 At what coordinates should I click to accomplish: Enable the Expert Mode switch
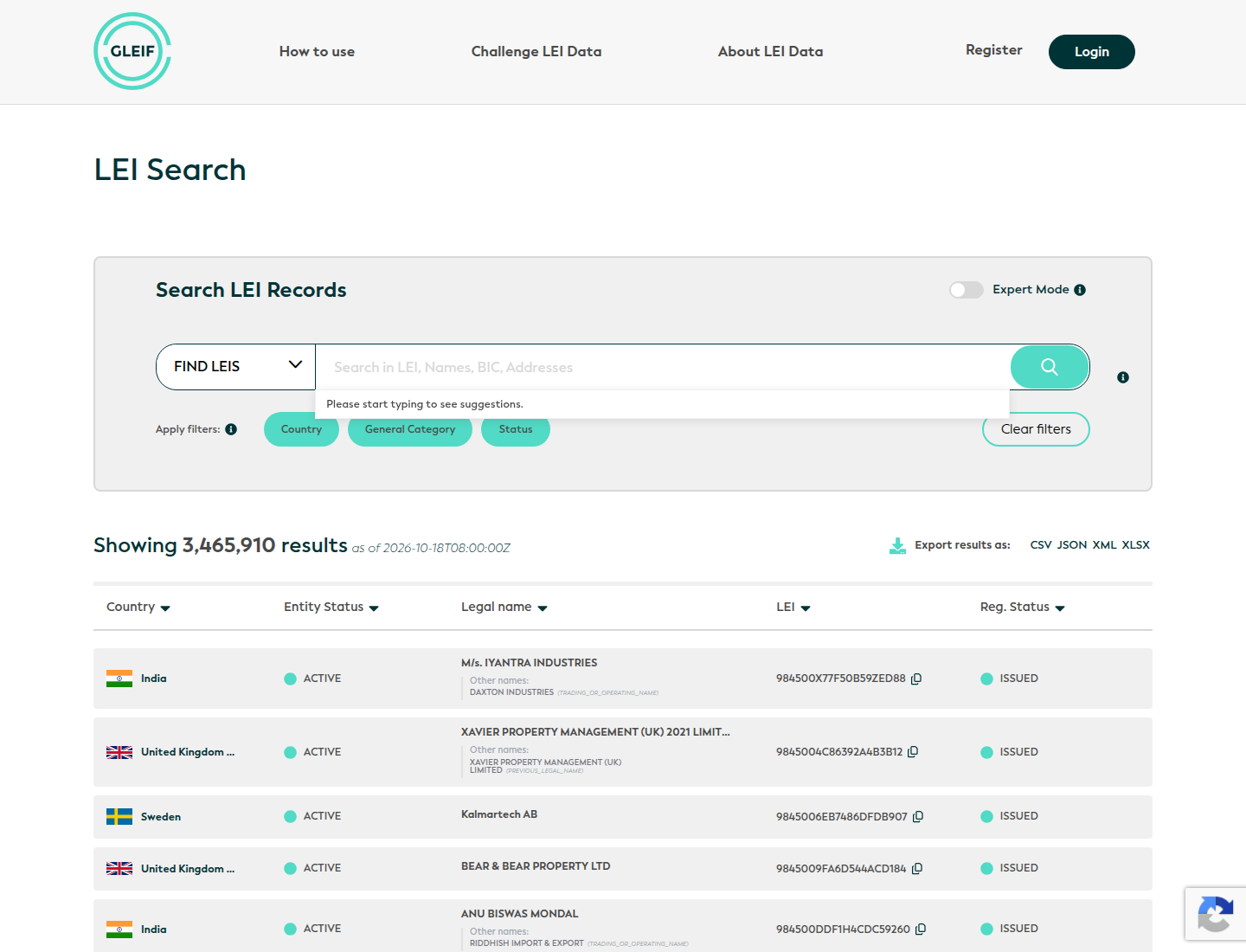tap(967, 290)
